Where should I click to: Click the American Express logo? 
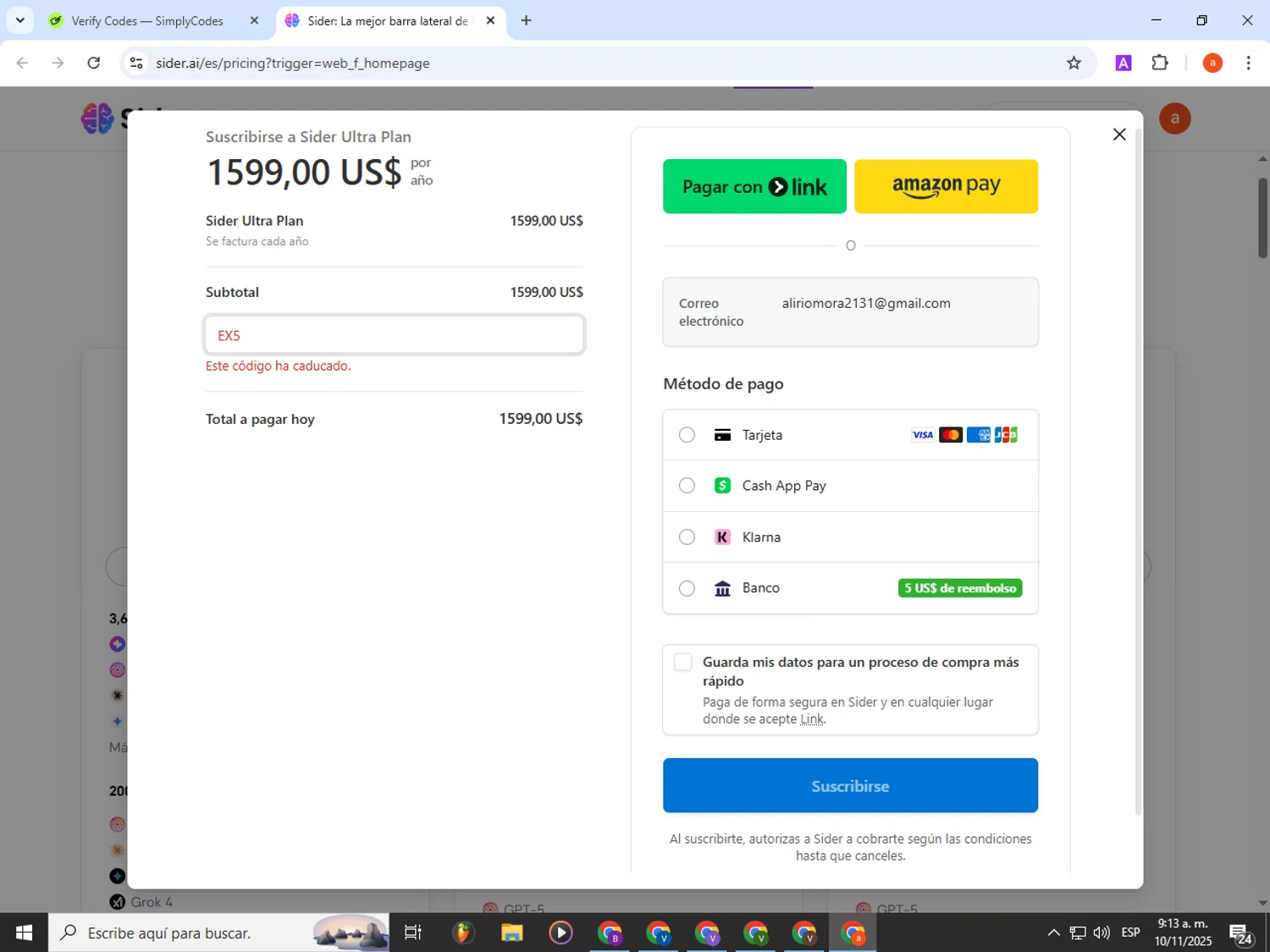[x=978, y=435]
